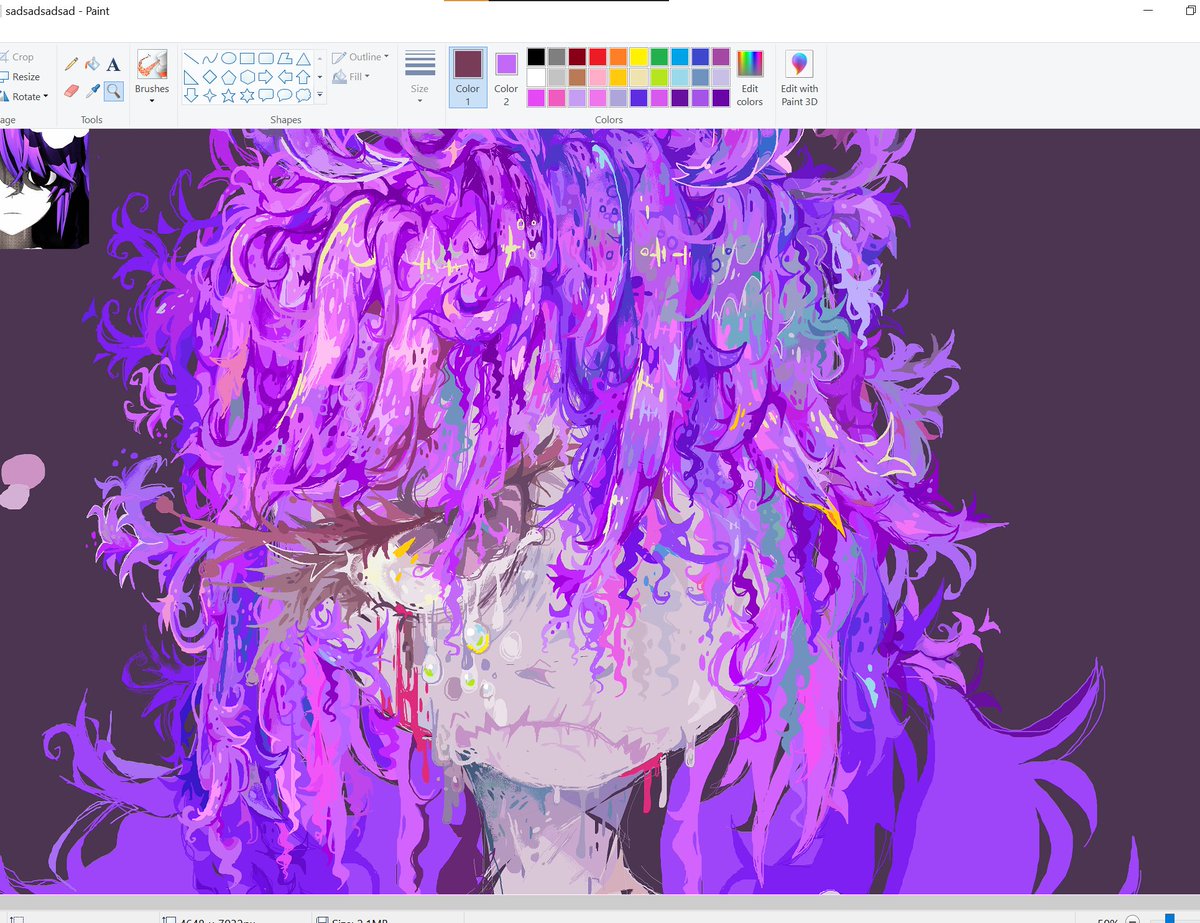Select the Color picker eyedropper tool
The width and height of the screenshot is (1200, 923).
click(x=93, y=90)
